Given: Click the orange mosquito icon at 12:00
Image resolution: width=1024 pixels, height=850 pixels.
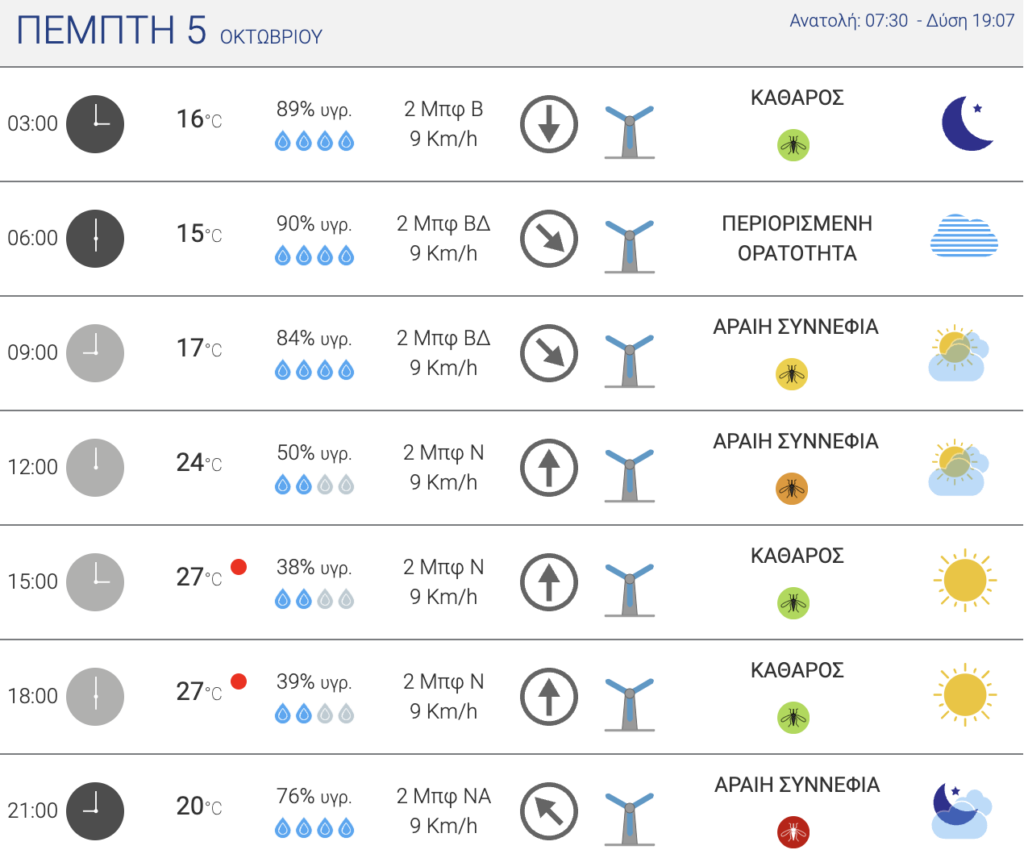Looking at the screenshot, I should pyautogui.click(x=792, y=488).
